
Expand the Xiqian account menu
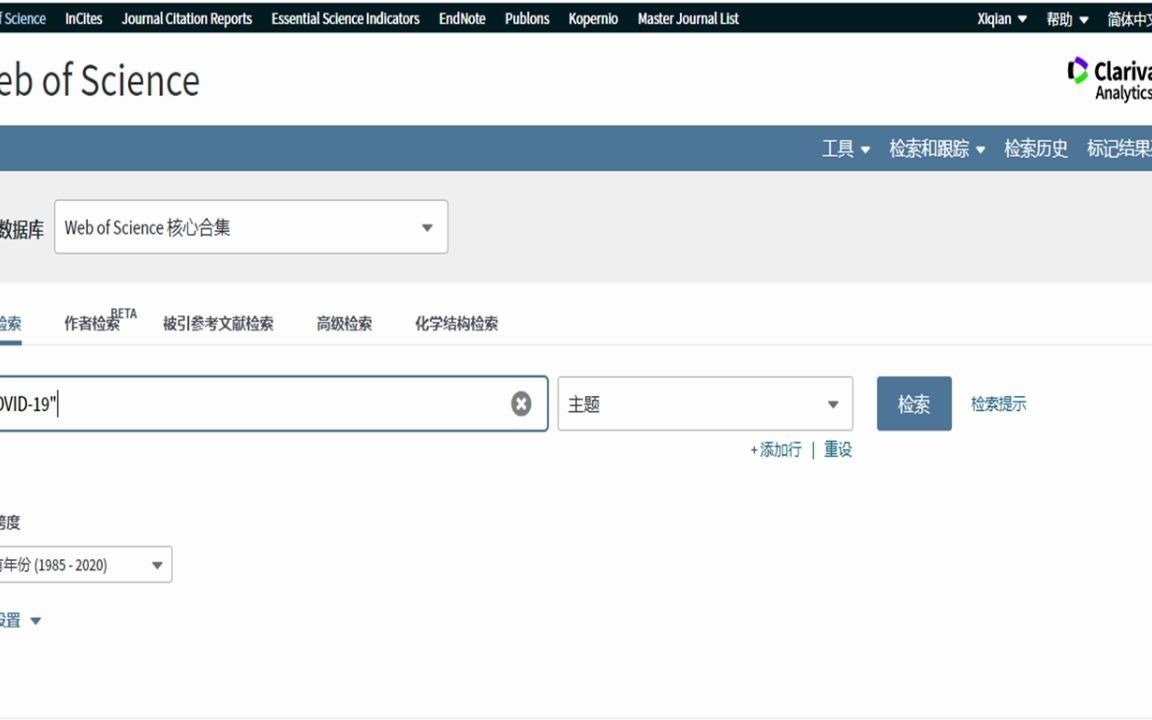coord(1002,19)
